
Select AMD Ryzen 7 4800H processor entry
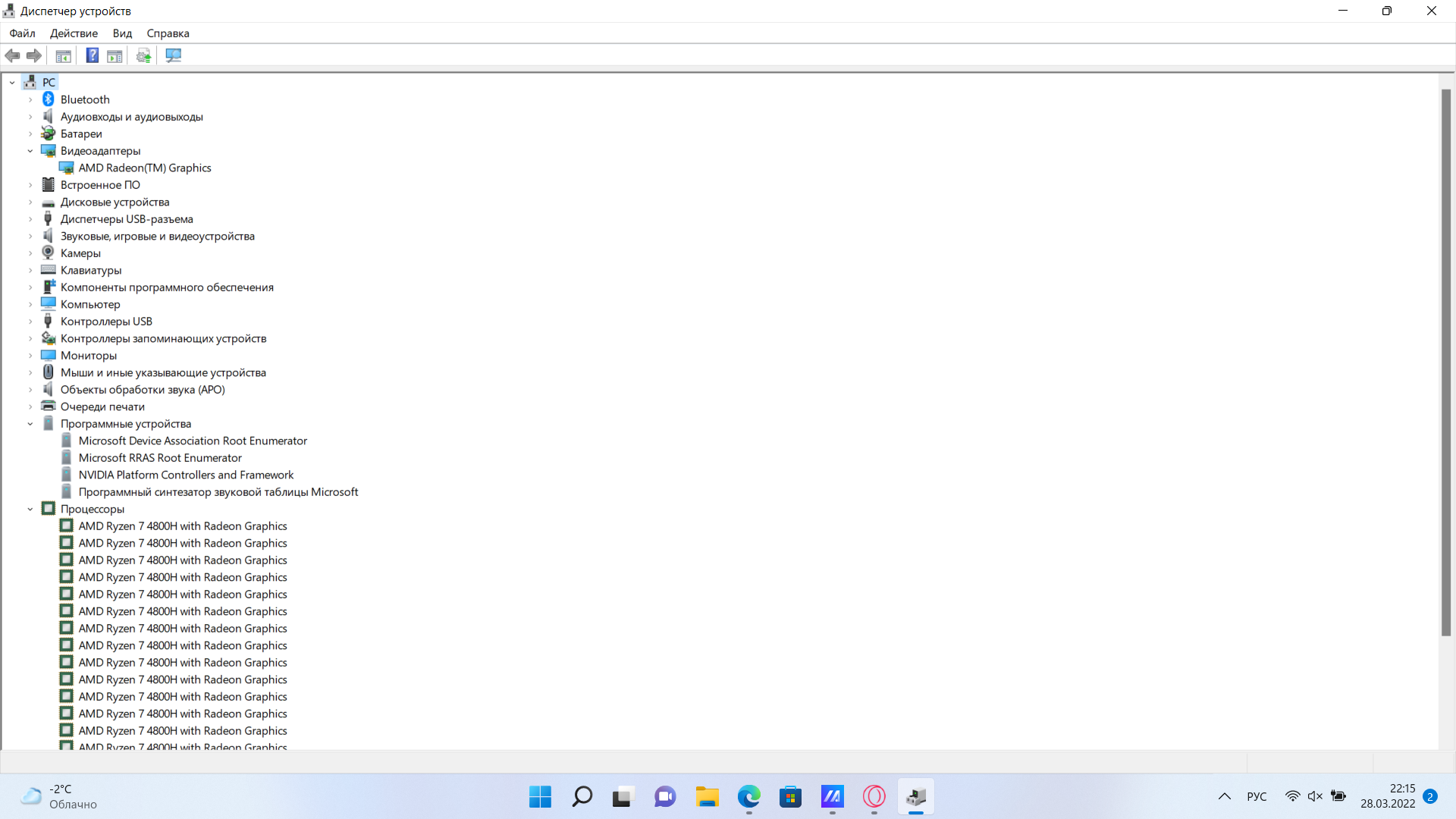183,525
